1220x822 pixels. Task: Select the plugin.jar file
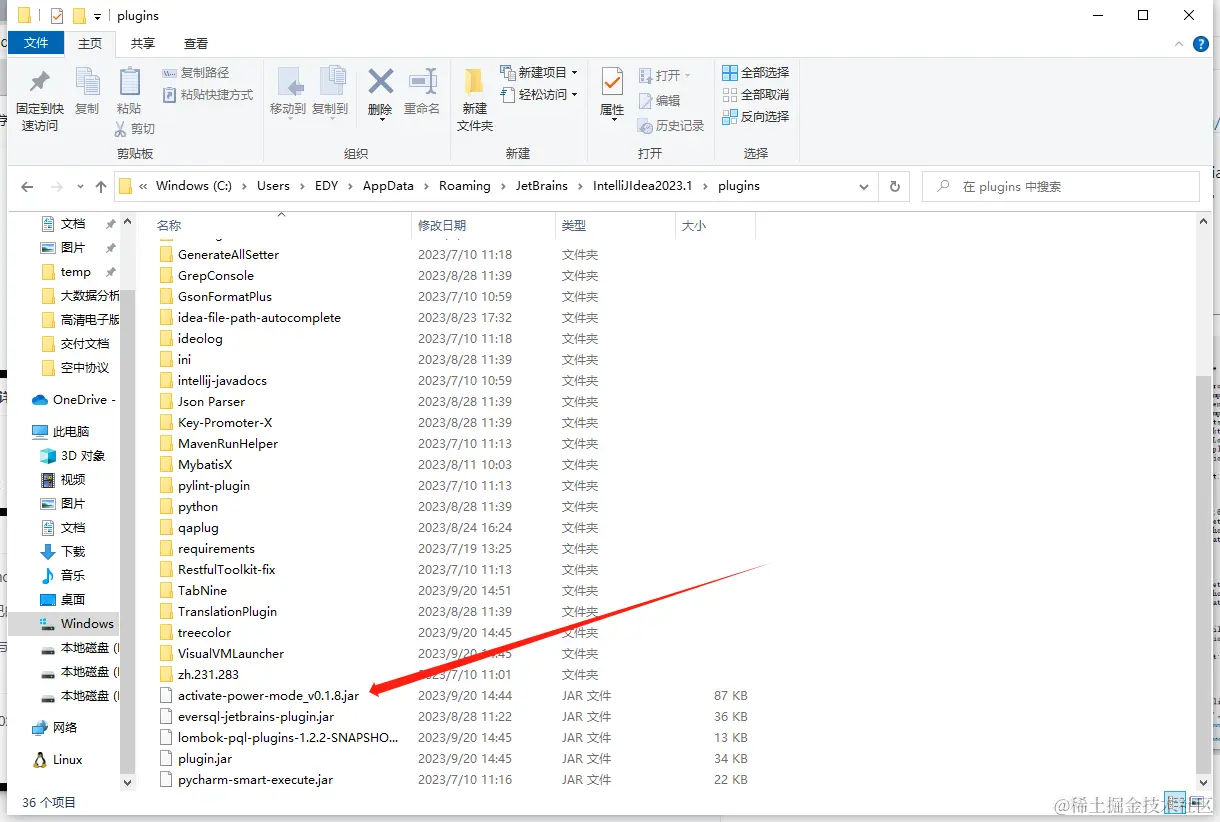(x=205, y=758)
